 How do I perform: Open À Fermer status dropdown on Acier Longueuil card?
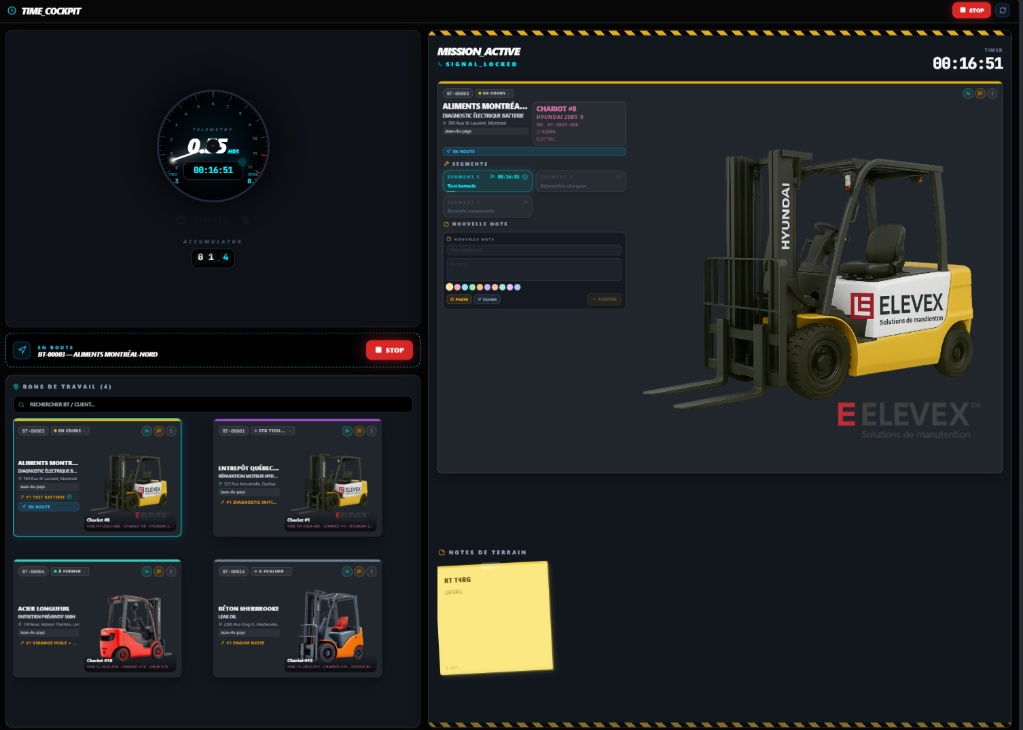(70, 571)
